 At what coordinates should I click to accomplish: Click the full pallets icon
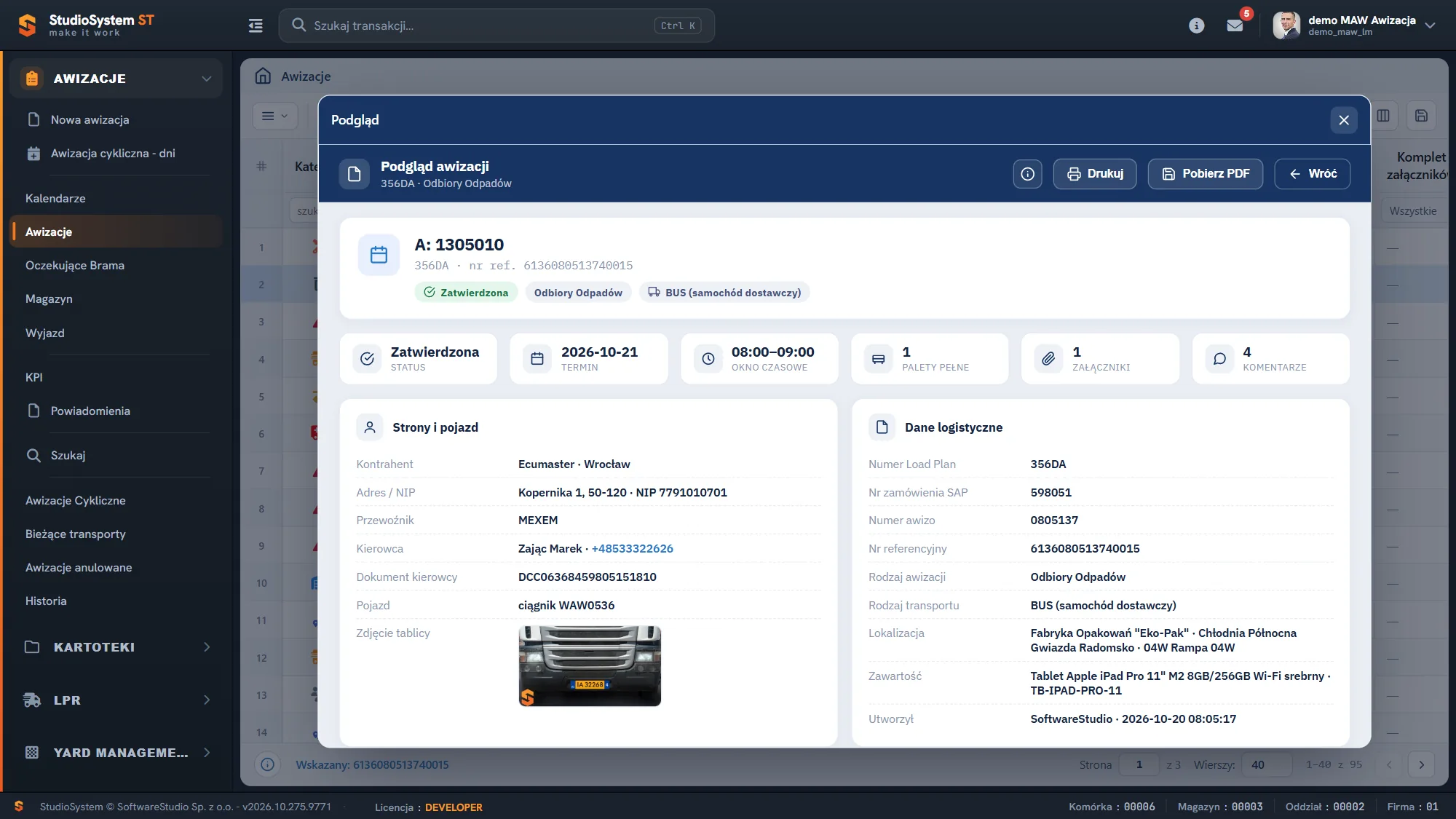point(878,359)
